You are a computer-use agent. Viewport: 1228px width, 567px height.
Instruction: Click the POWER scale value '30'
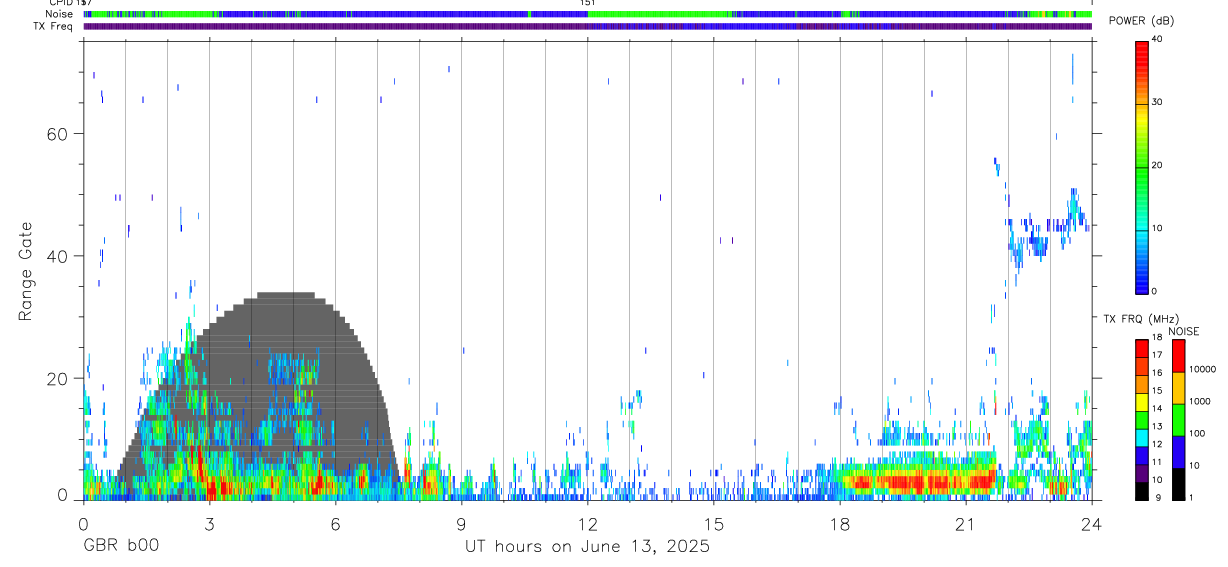click(1158, 103)
